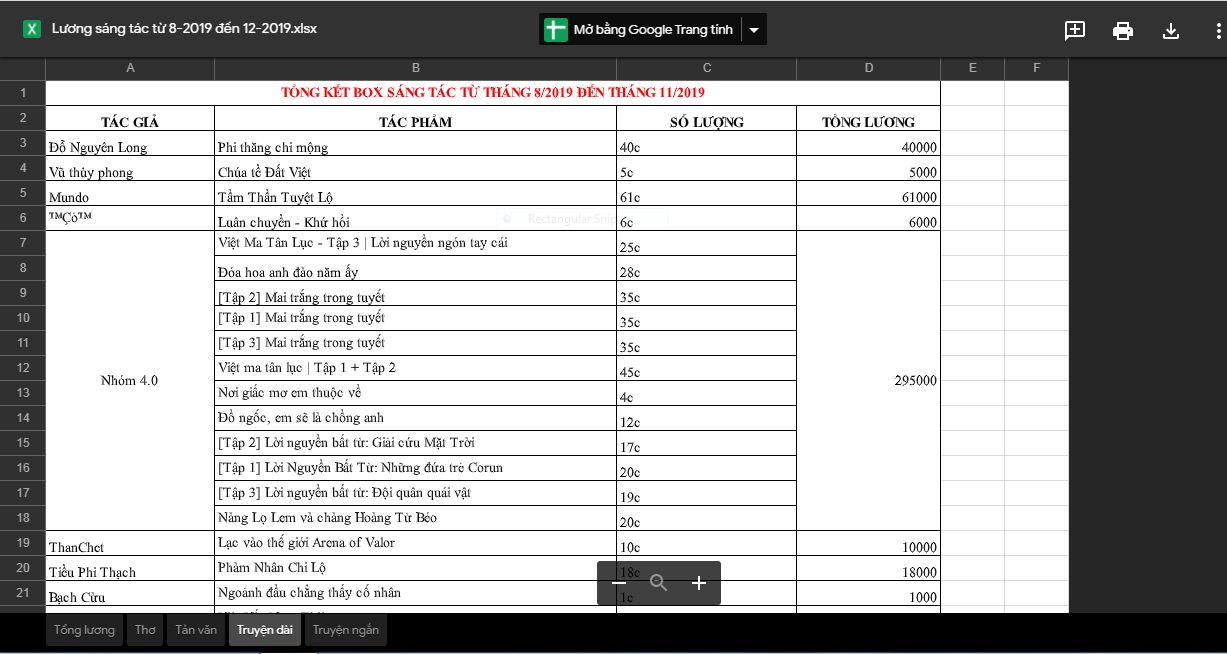Click the 295000 total salary cell
The width and height of the screenshot is (1227, 654).
[868, 381]
